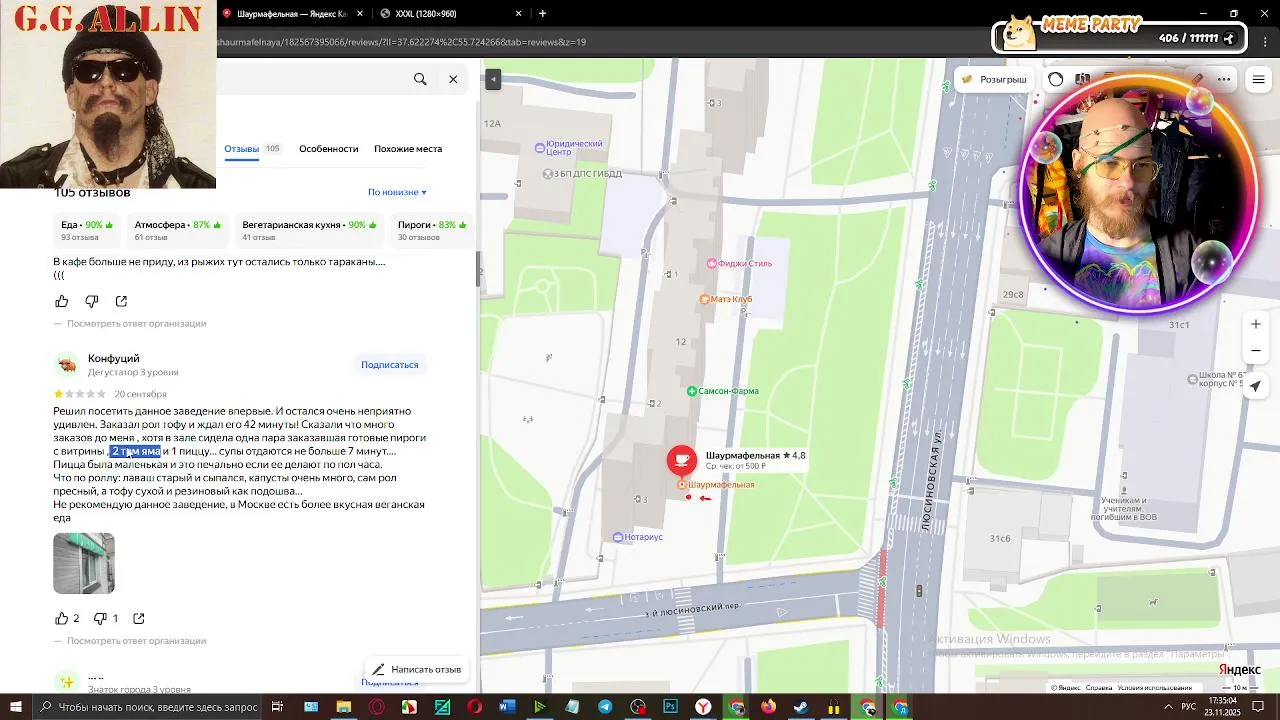The width and height of the screenshot is (1280, 720).
Task: Select the red Шаурмафельная map pin
Action: pyautogui.click(x=682, y=460)
